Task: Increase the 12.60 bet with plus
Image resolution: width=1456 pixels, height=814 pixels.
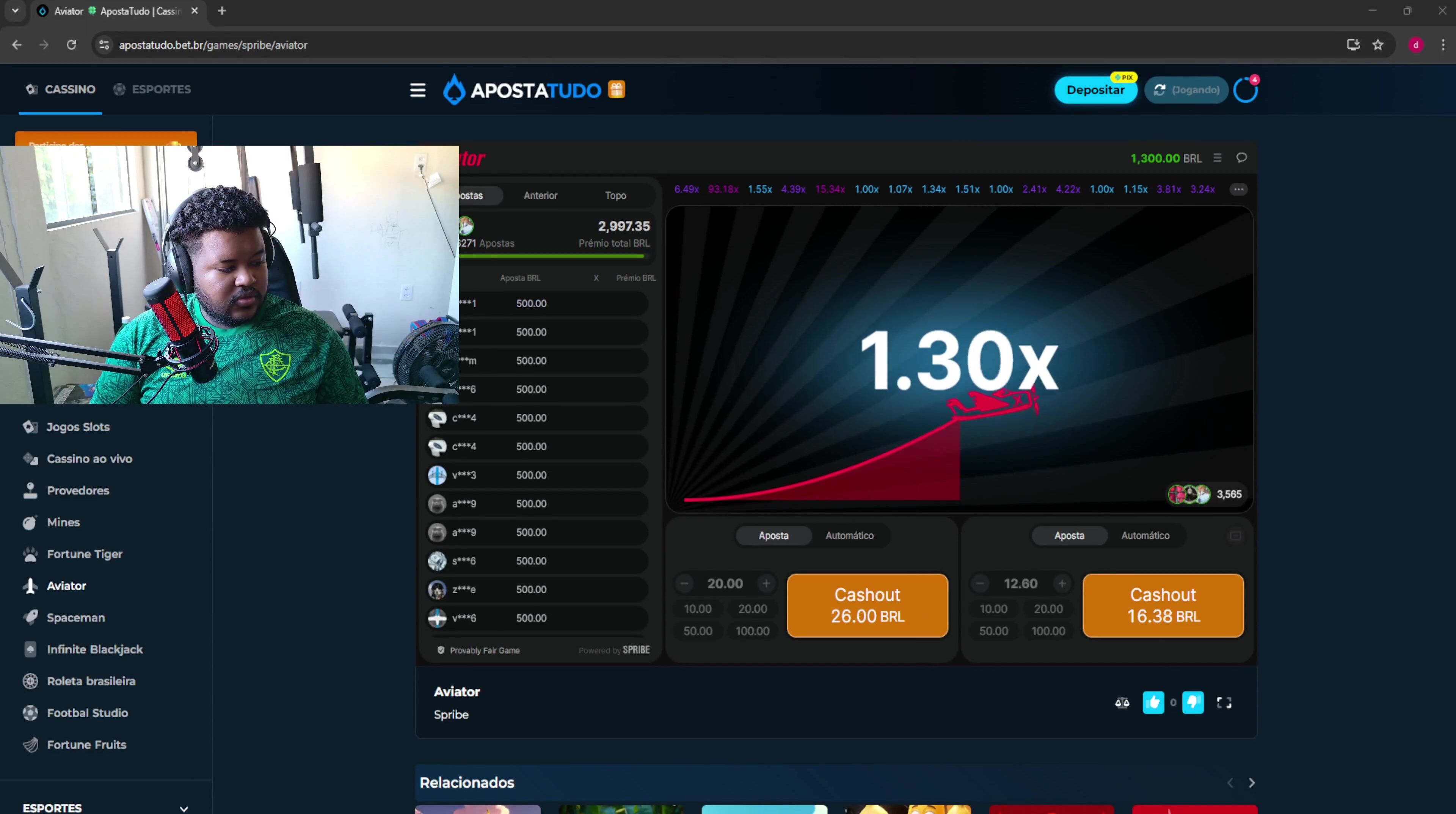Action: click(1062, 583)
